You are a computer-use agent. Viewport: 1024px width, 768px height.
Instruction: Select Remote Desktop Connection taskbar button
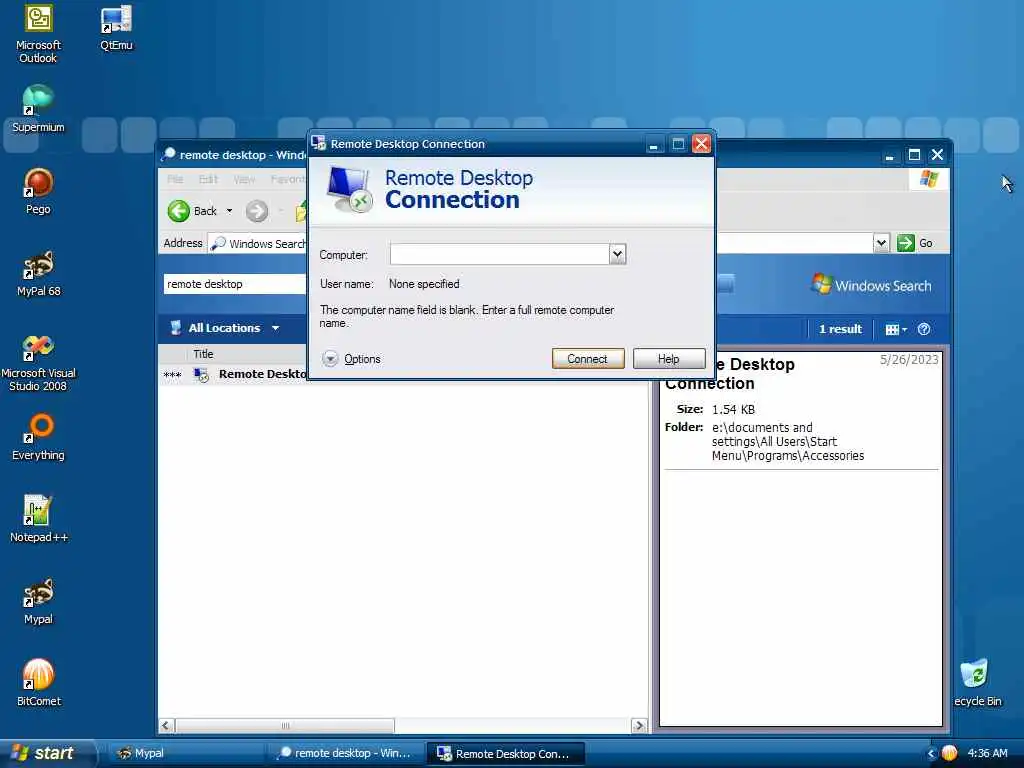click(505, 753)
